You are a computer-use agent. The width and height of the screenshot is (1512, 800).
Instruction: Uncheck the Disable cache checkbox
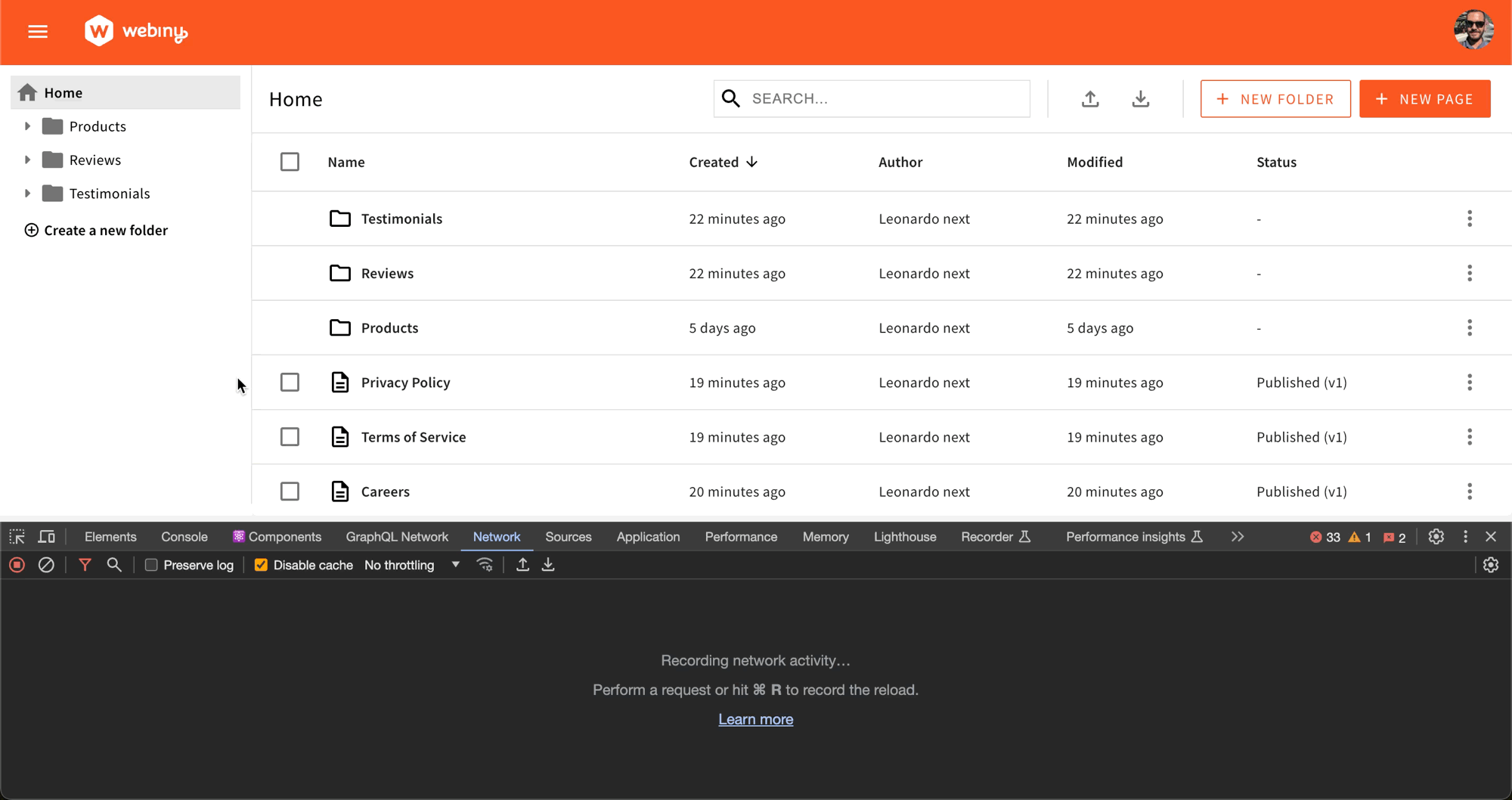coord(261,565)
